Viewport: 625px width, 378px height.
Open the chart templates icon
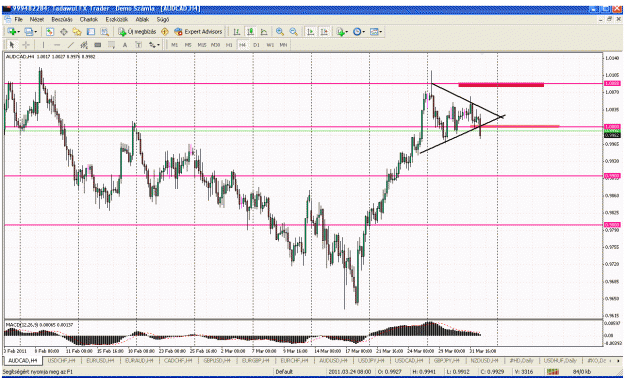pyautogui.click(x=374, y=32)
